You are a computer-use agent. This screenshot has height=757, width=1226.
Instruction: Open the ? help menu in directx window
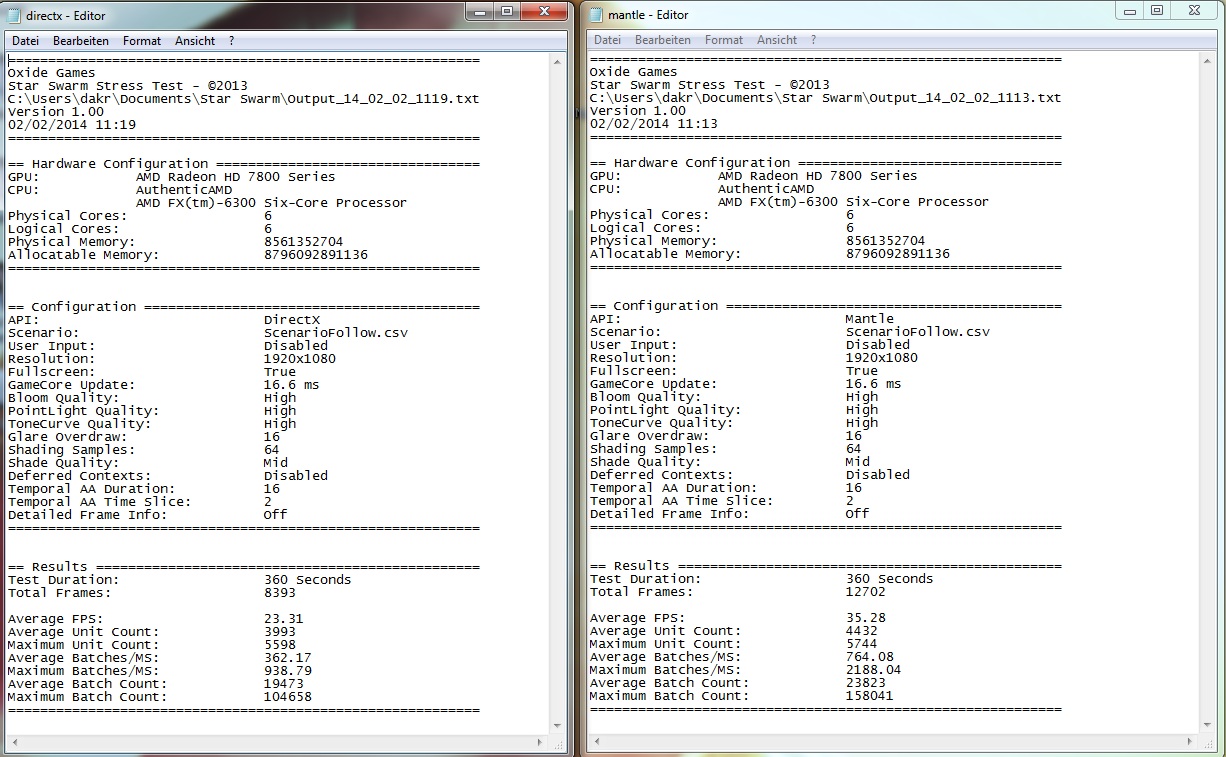point(231,41)
